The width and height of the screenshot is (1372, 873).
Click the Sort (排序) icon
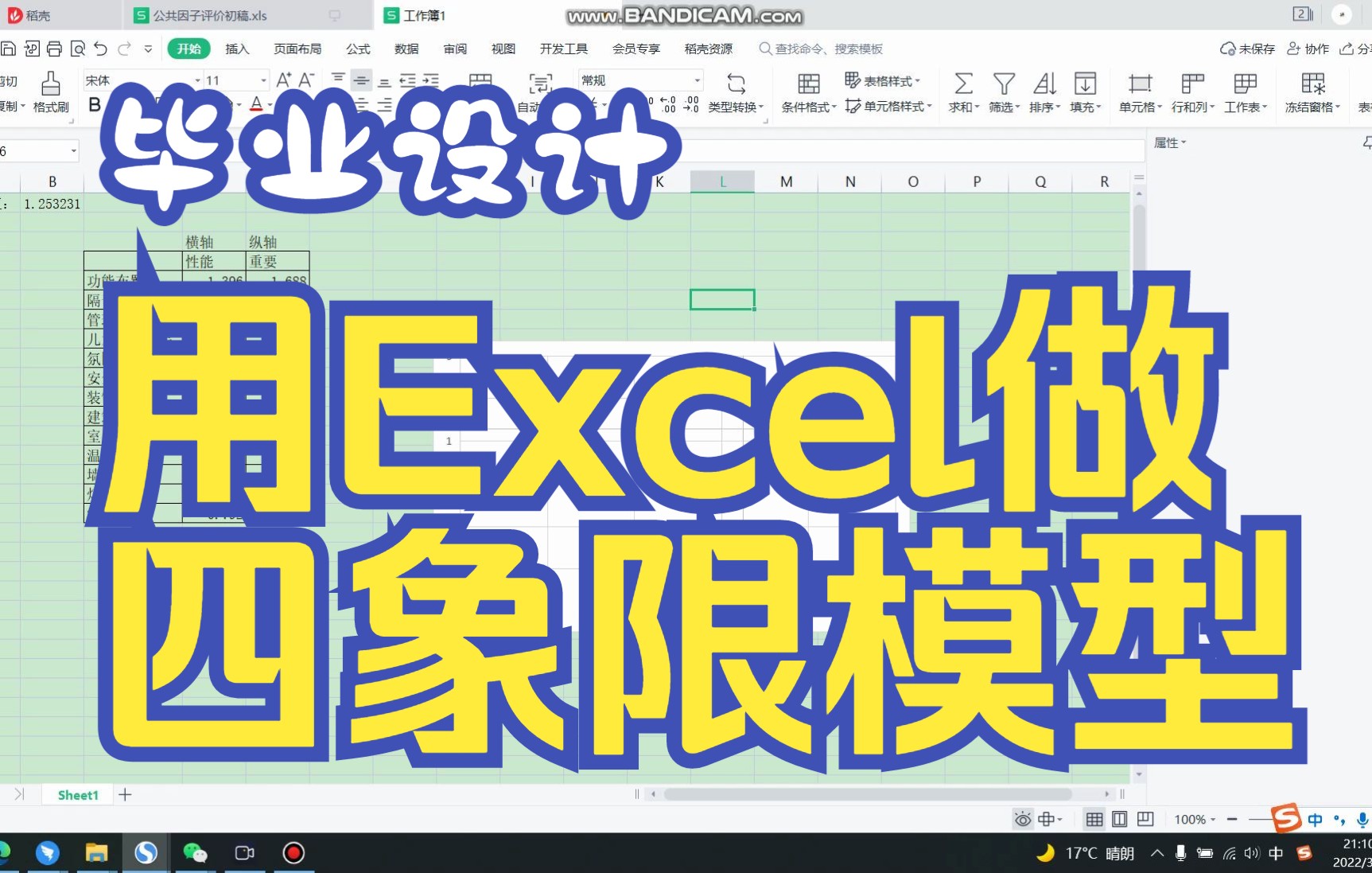[1044, 84]
